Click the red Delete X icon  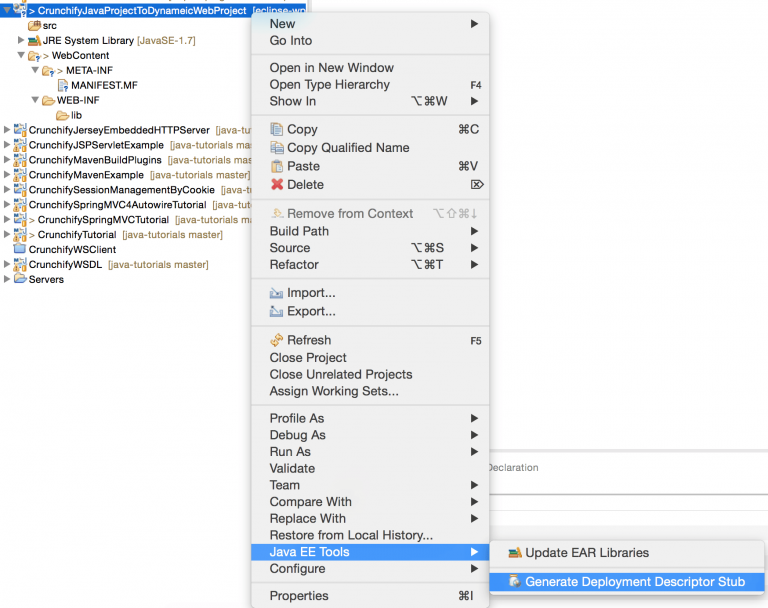[x=277, y=184]
